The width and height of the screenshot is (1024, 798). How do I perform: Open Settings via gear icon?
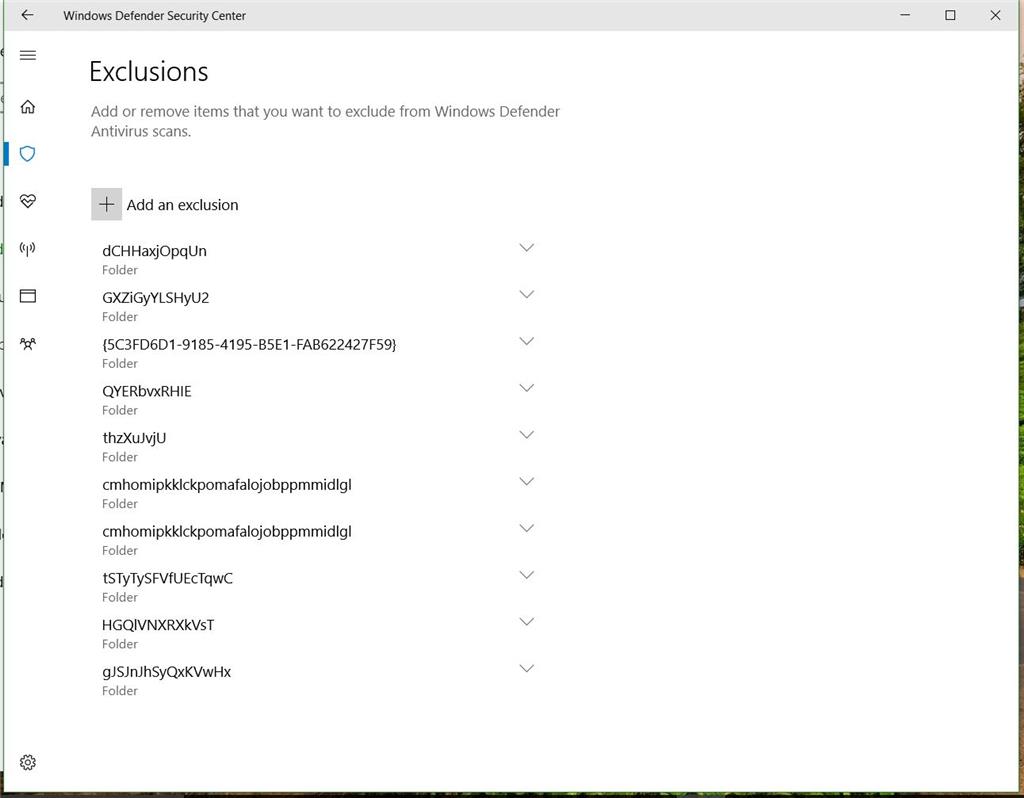pyautogui.click(x=27, y=762)
